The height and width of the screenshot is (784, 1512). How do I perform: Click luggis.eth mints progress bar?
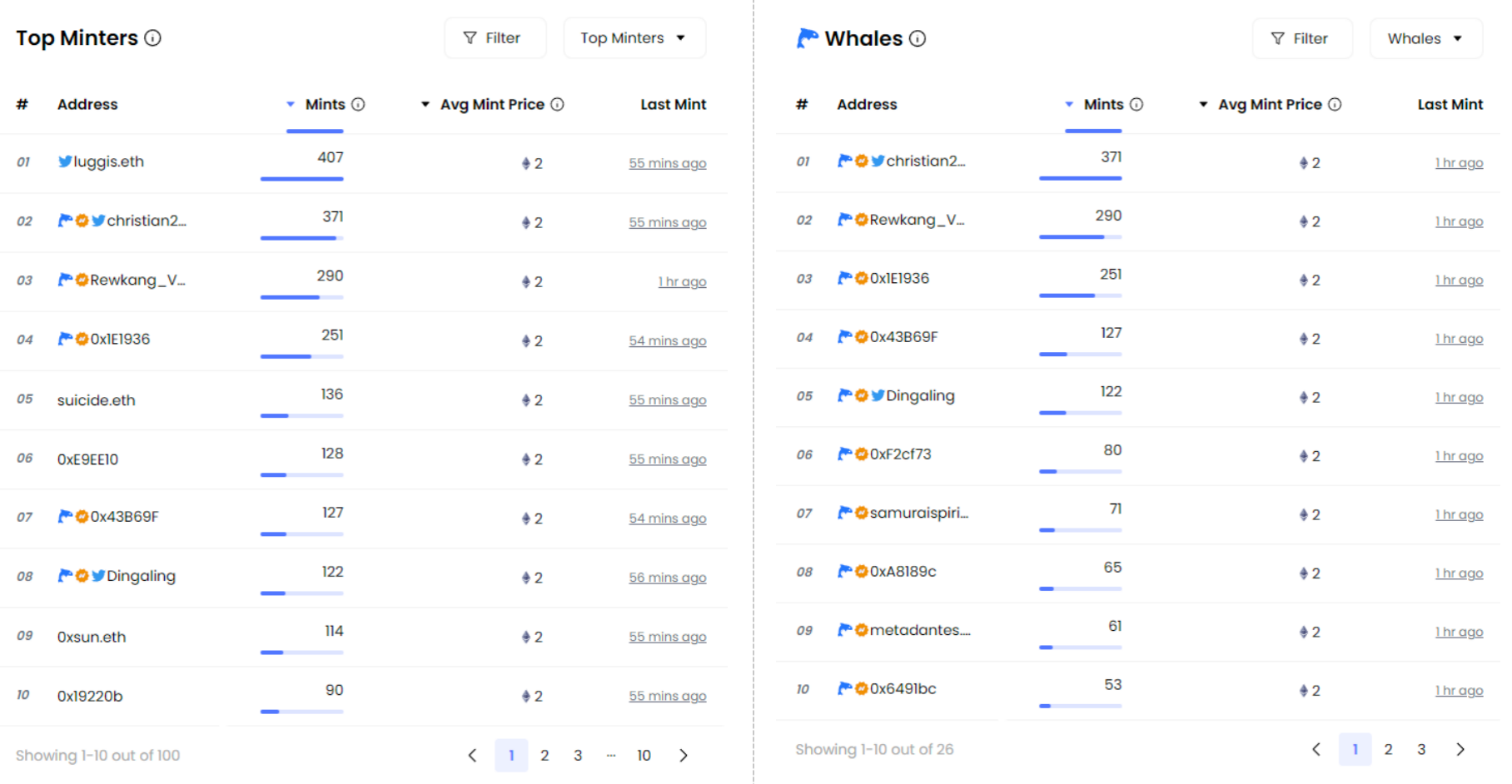click(x=301, y=179)
